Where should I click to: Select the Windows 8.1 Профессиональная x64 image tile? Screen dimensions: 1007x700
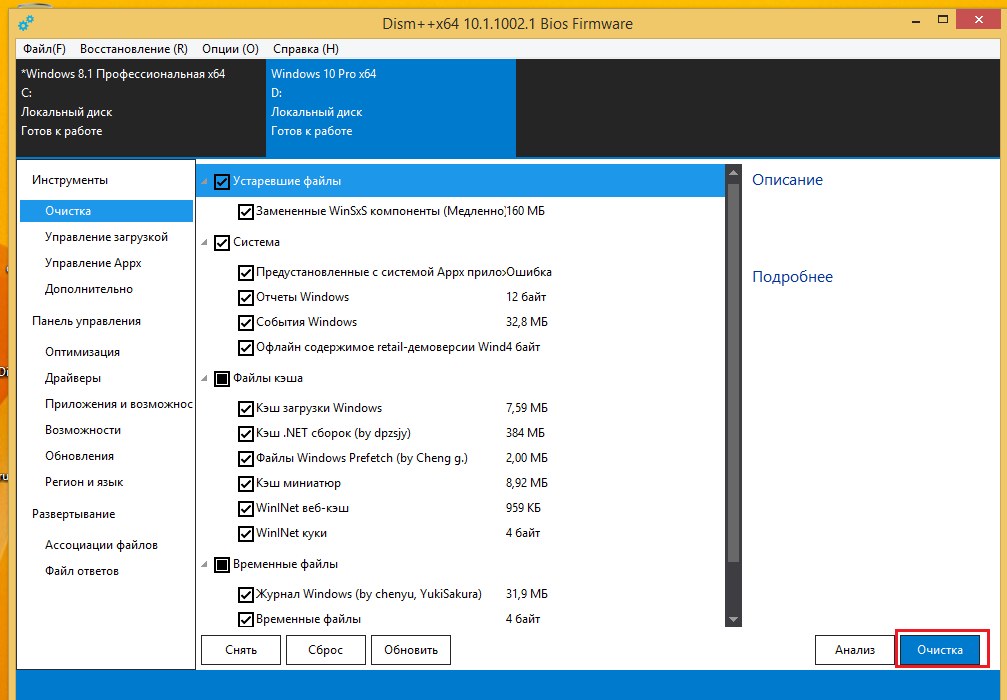(141, 108)
